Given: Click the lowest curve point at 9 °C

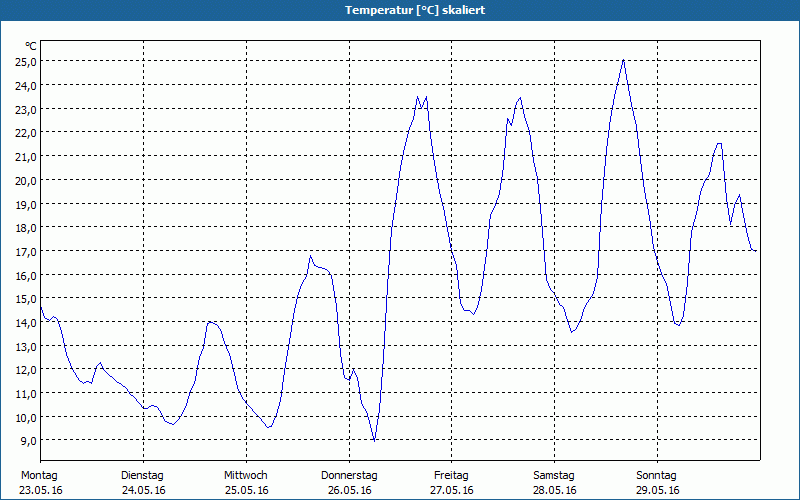Looking at the screenshot, I should 374,440.
